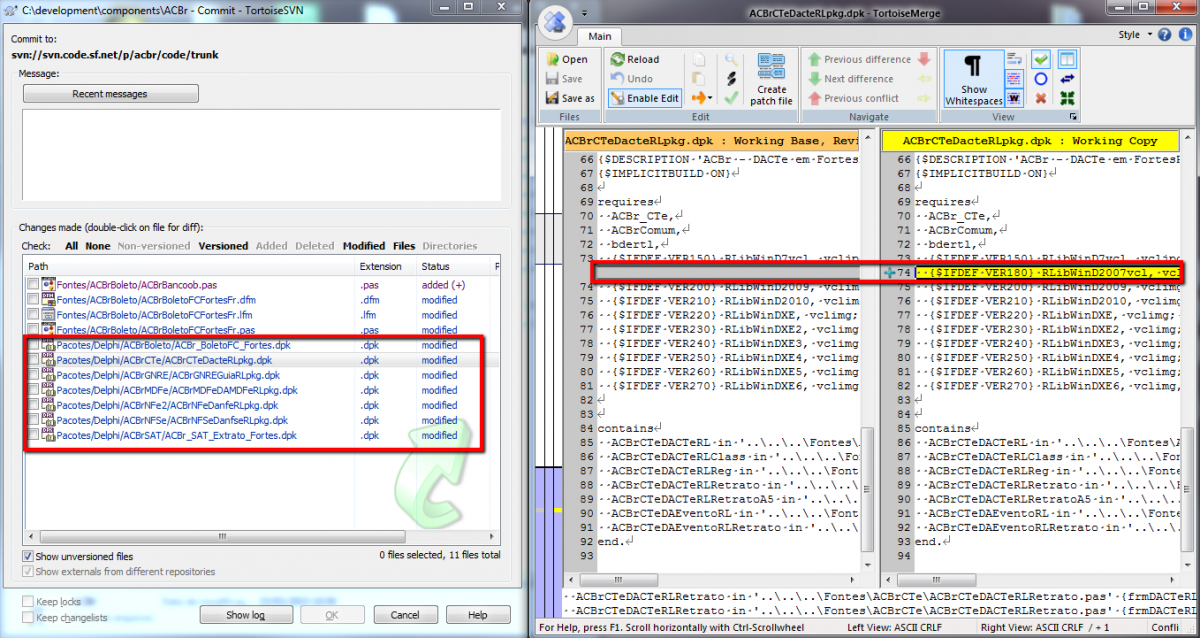Click the Modified check filter link
The width and height of the screenshot is (1200, 638).
pyautogui.click(x=364, y=245)
